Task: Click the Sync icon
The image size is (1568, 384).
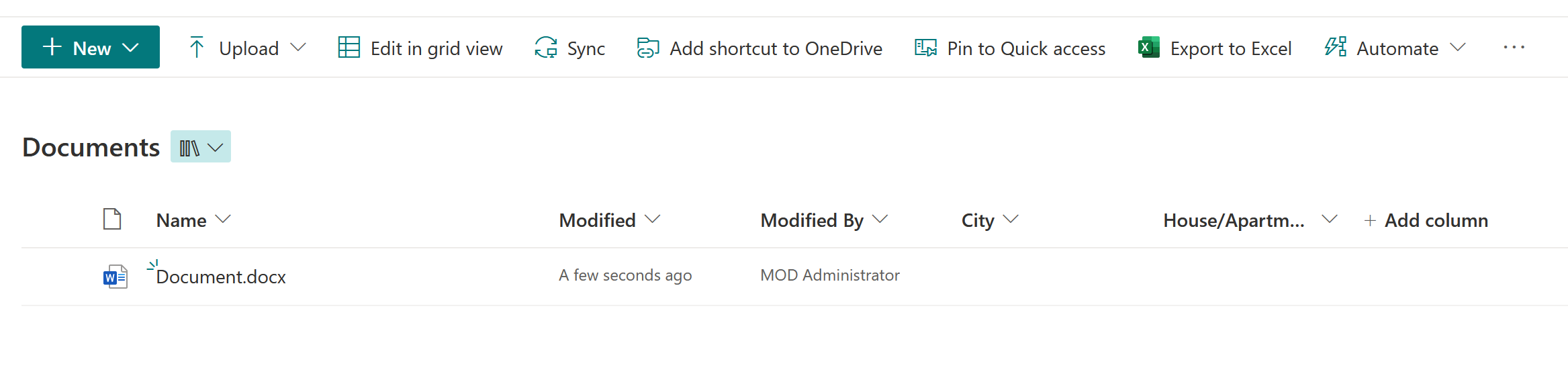Action: (546, 48)
